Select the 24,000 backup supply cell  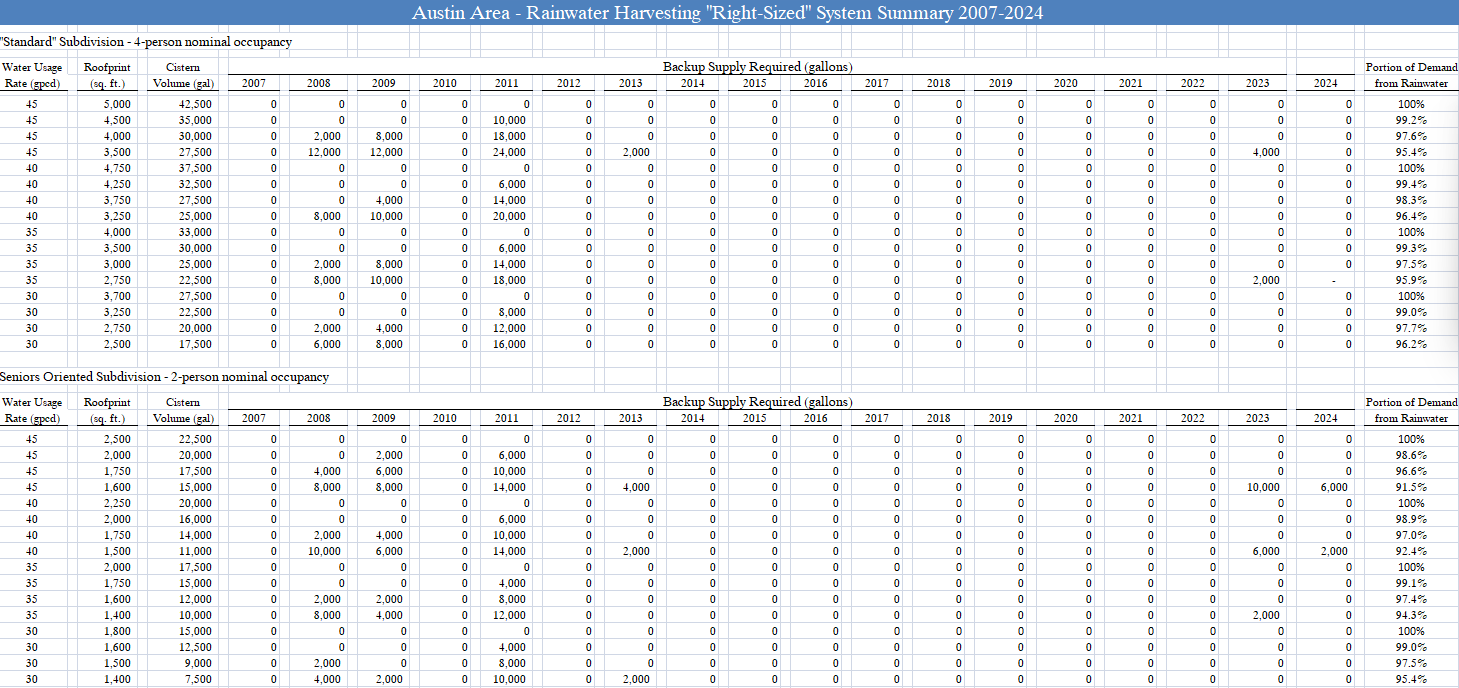509,152
